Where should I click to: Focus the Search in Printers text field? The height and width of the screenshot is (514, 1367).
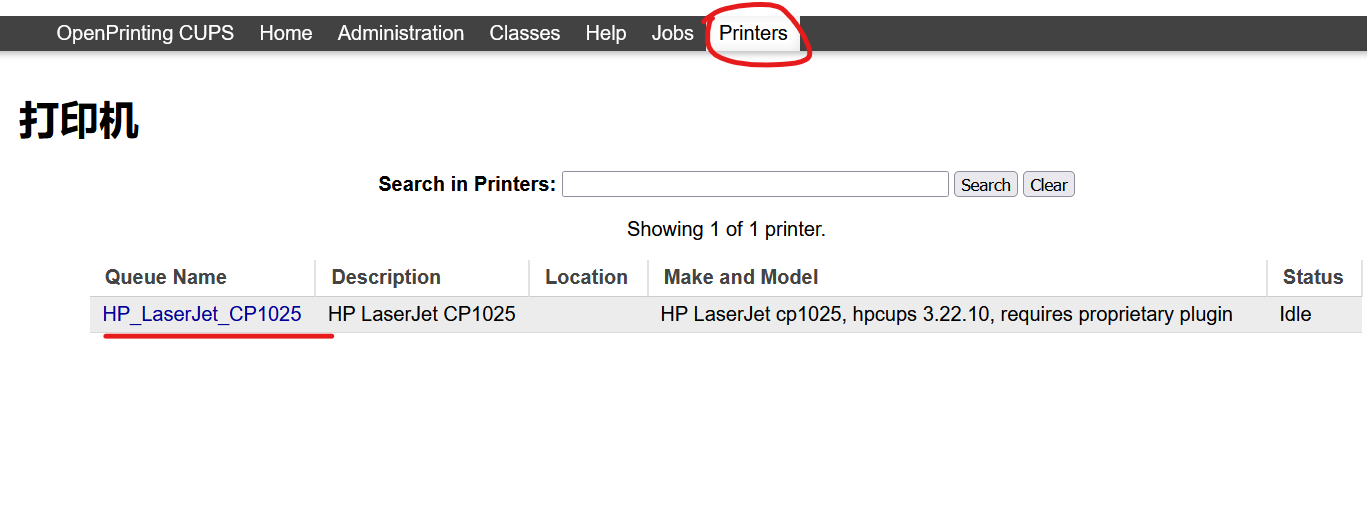(x=755, y=184)
